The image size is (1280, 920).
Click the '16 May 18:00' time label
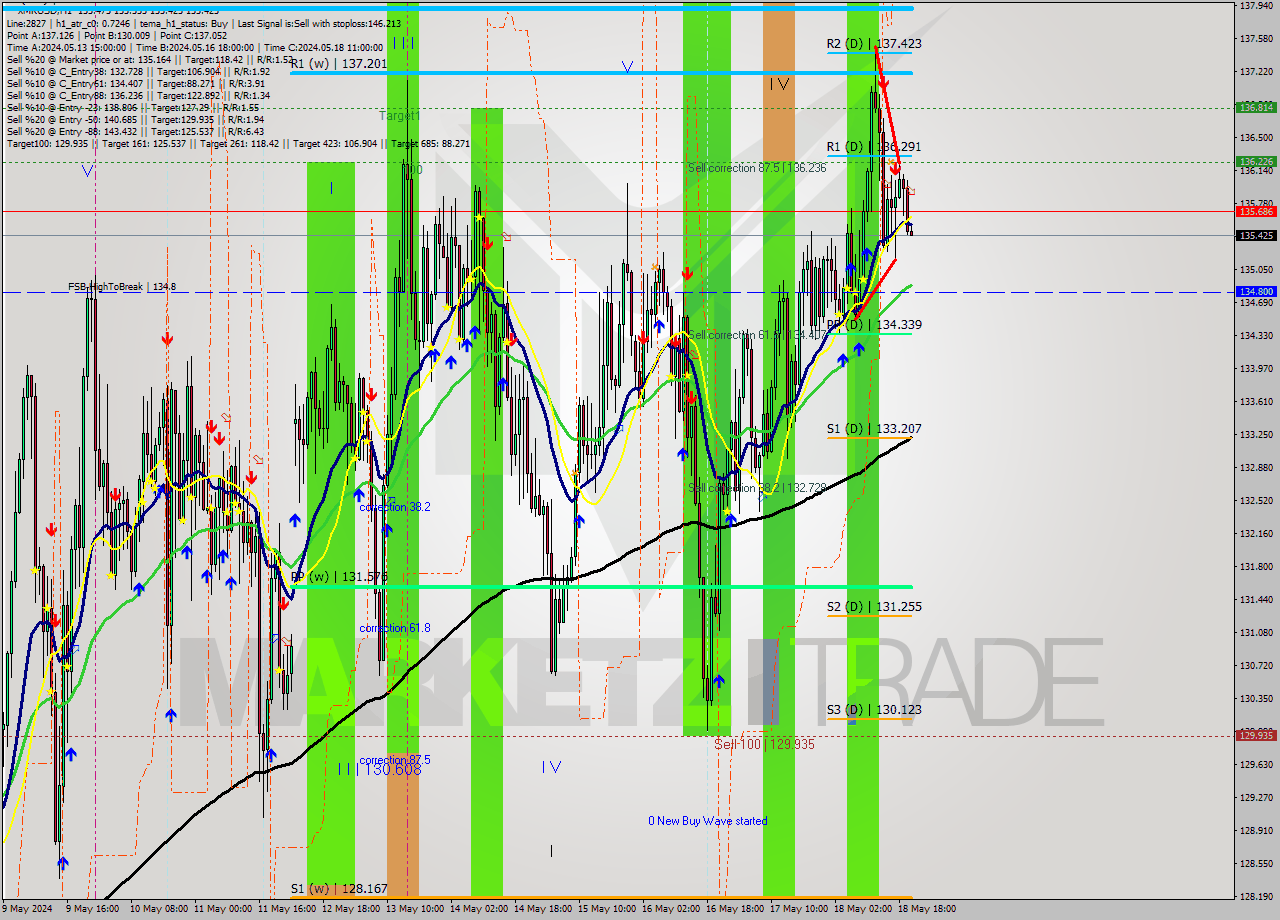point(734,909)
